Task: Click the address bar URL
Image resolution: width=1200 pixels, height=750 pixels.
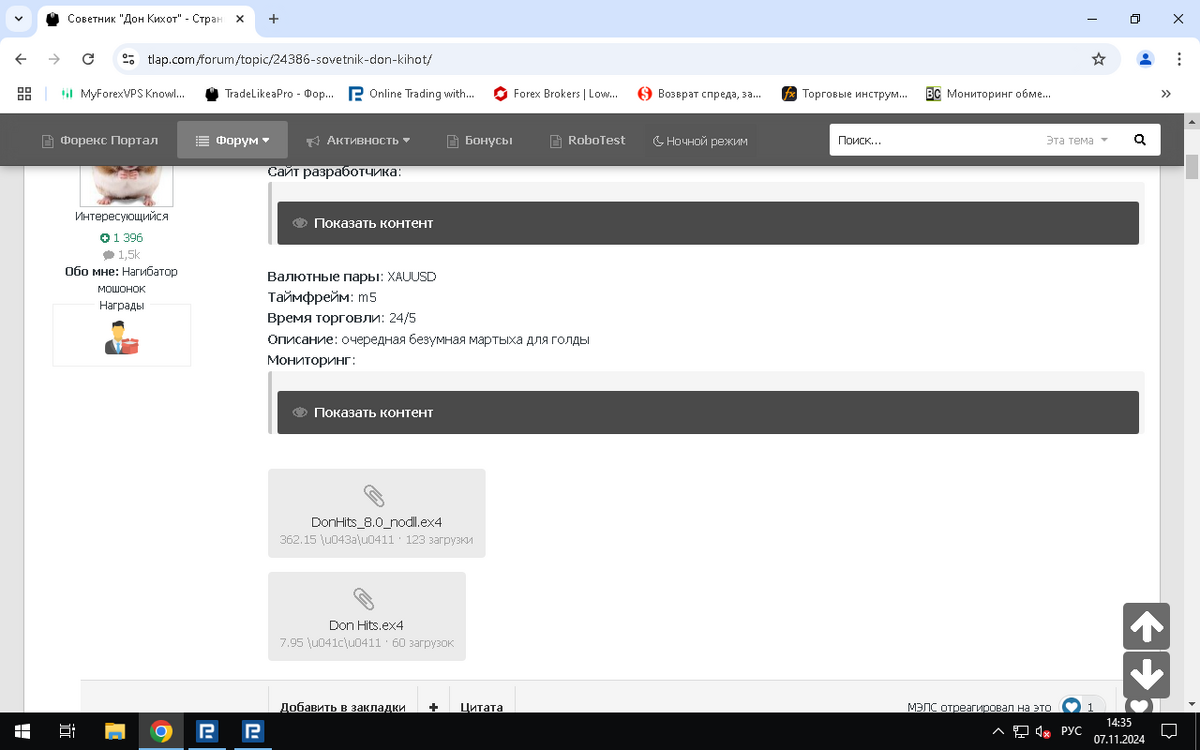Action: pyautogui.click(x=290, y=59)
